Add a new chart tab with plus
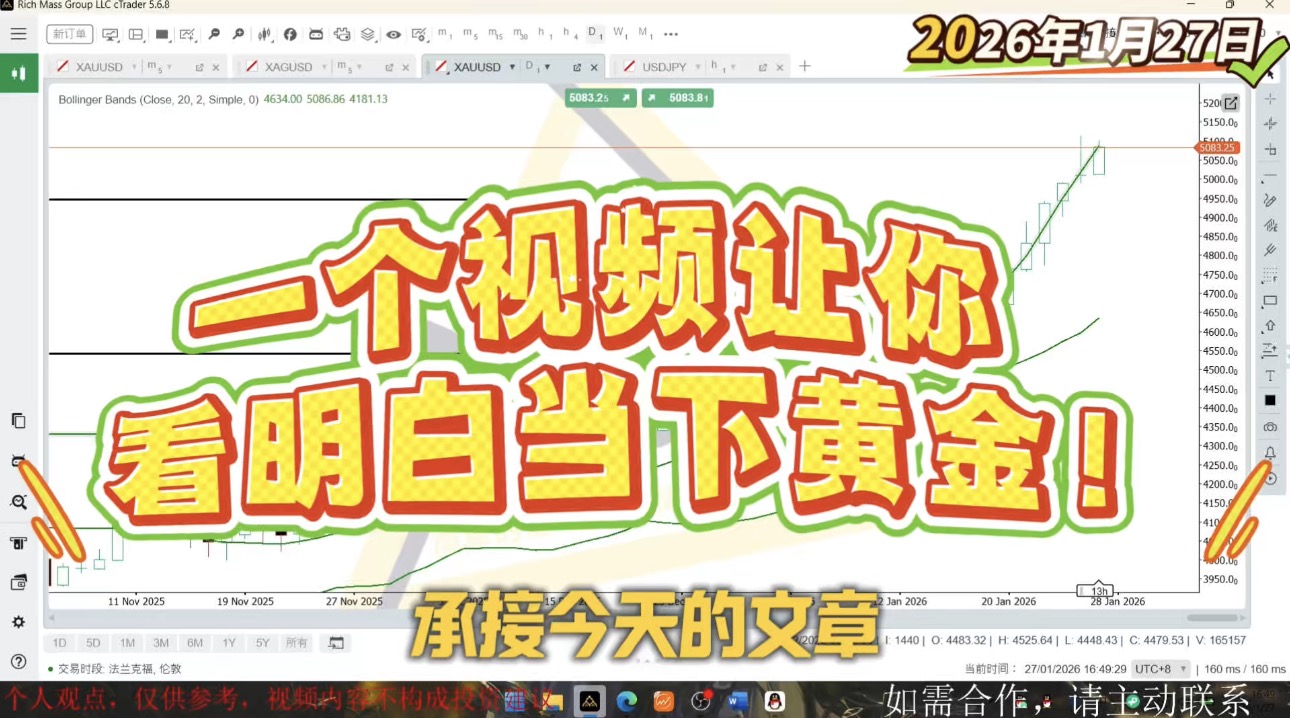This screenshot has width=1290, height=718. [804, 67]
